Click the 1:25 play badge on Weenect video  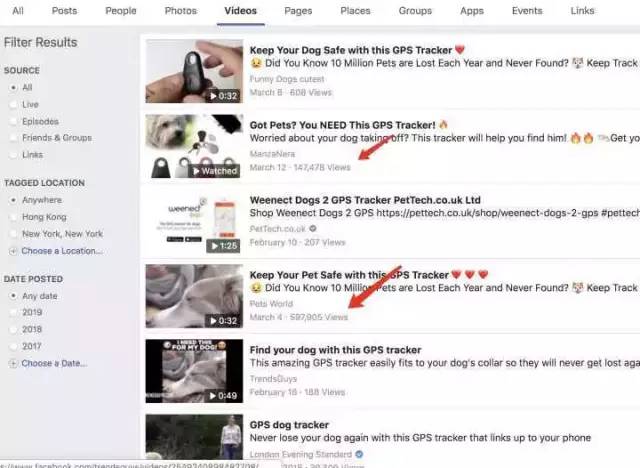pyautogui.click(x=223, y=246)
